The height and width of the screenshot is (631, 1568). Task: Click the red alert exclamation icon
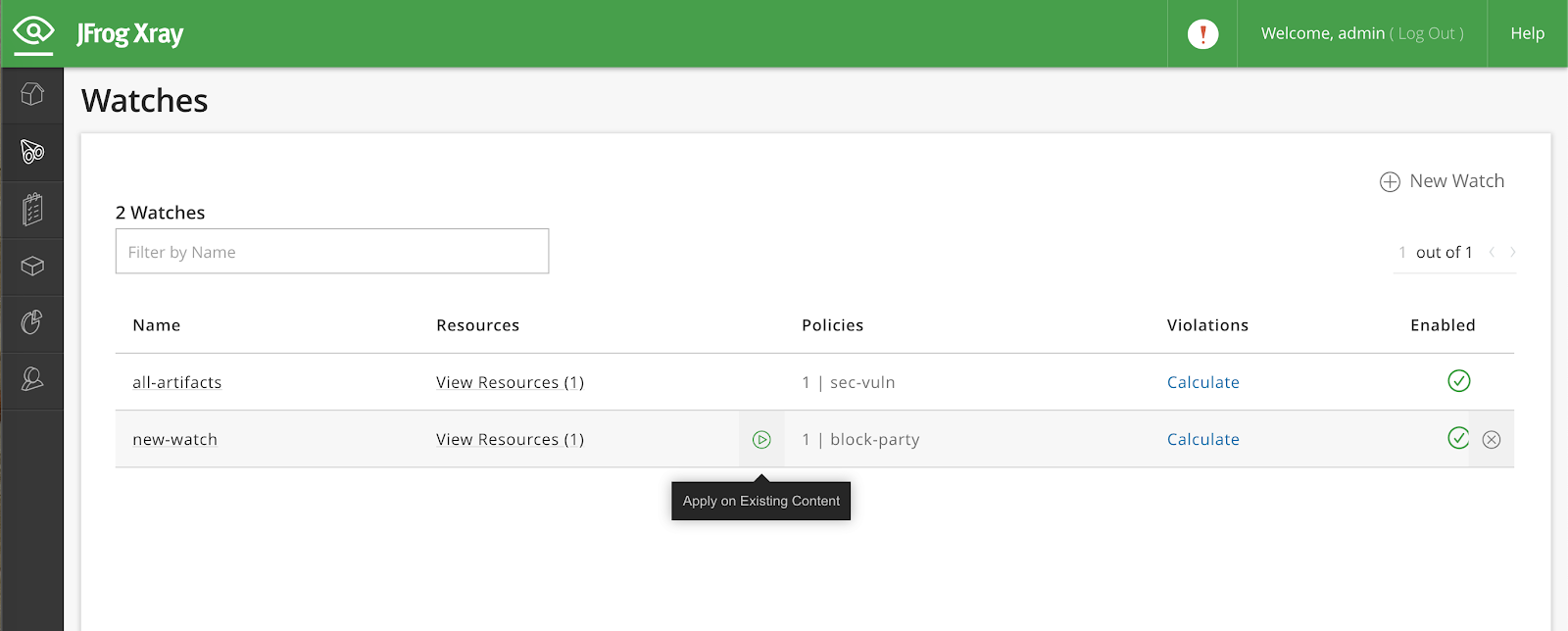tap(1202, 34)
